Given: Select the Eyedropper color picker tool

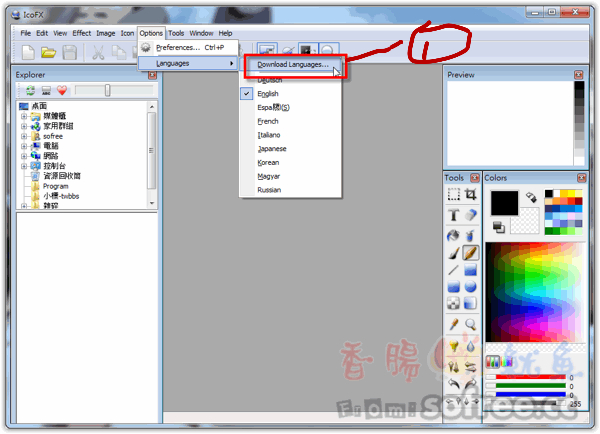Looking at the screenshot, I should click(x=454, y=325).
